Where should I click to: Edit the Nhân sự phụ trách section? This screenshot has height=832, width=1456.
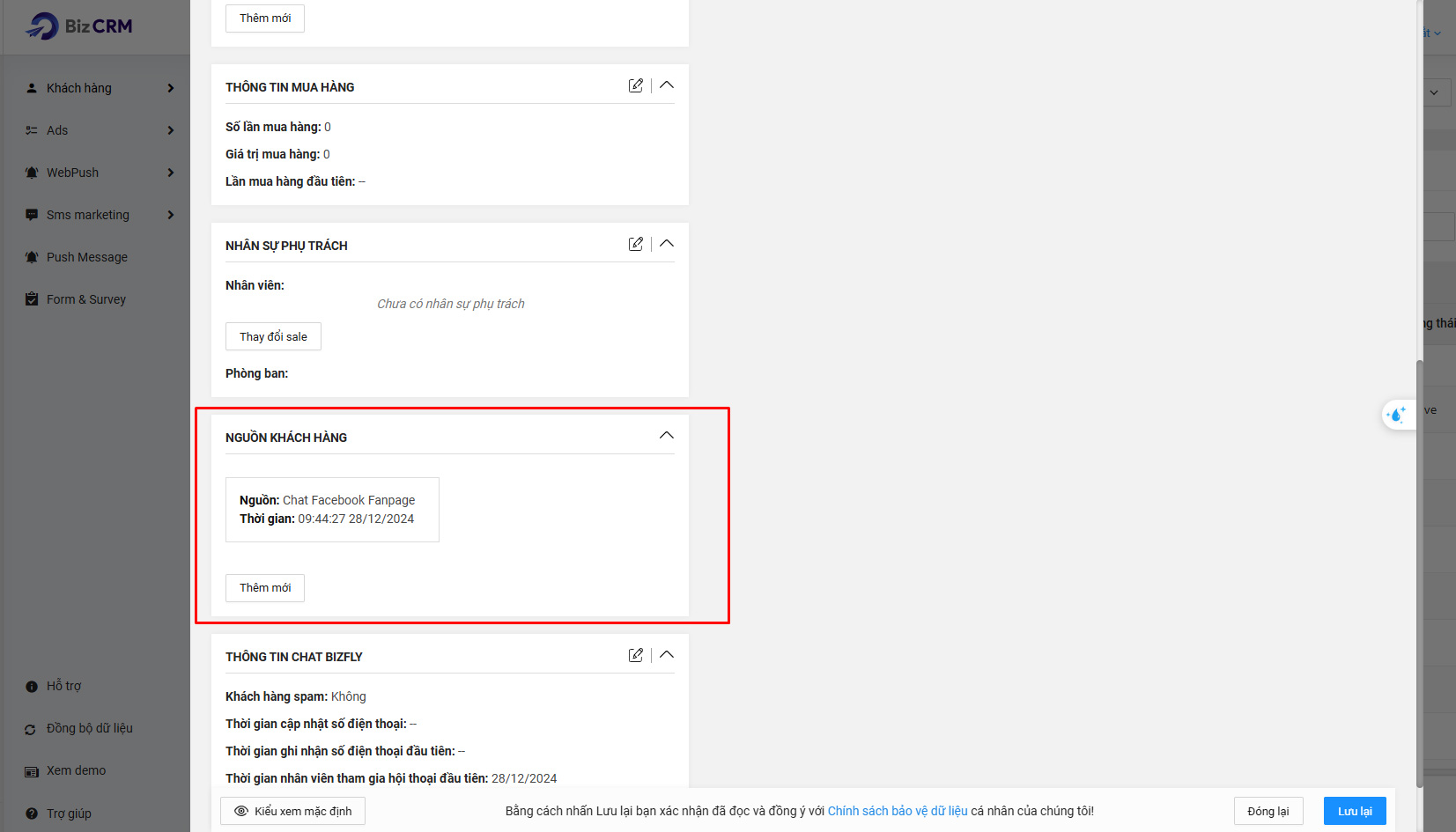pos(635,244)
